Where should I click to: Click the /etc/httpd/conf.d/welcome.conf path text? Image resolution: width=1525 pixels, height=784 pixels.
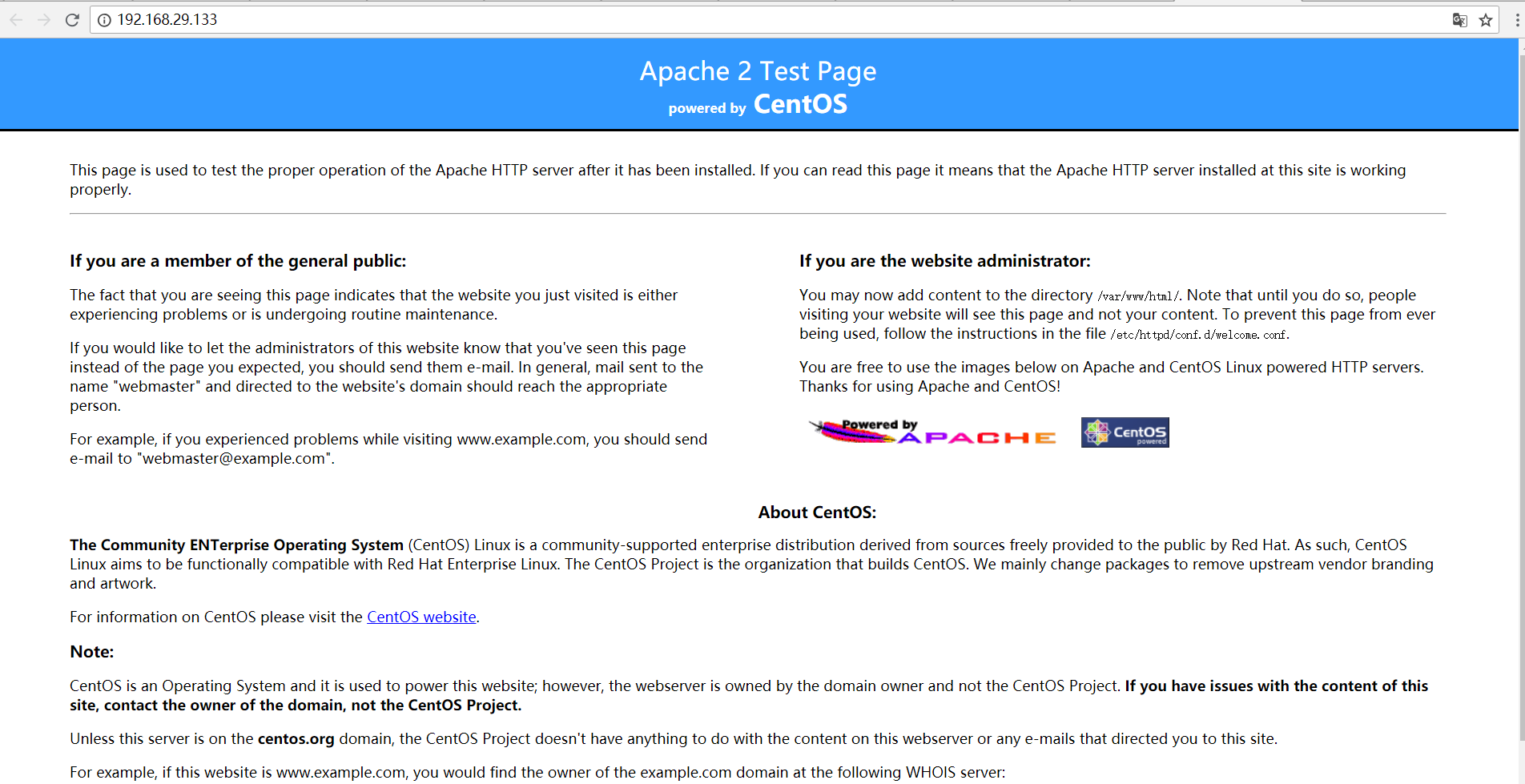tap(1199, 335)
